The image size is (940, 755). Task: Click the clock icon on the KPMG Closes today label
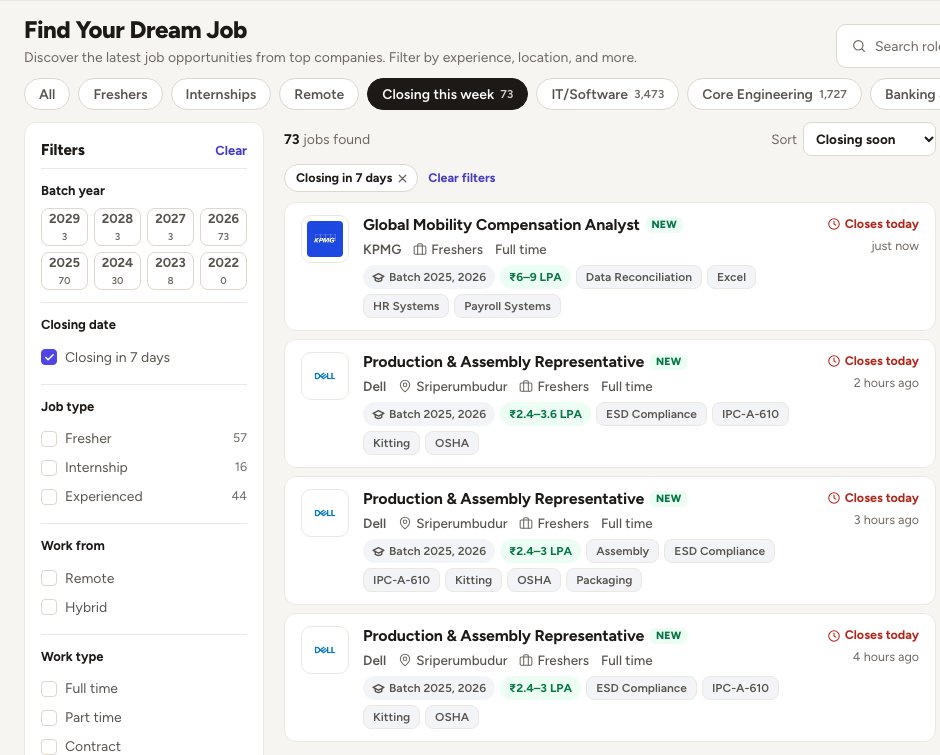point(834,224)
